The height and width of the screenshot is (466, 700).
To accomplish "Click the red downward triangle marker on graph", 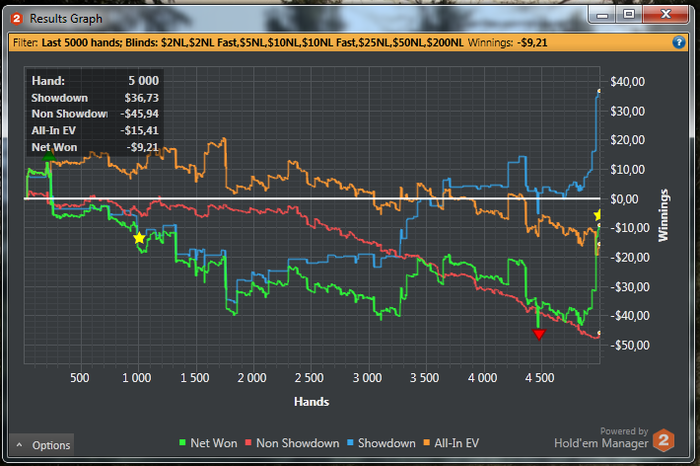I will click(539, 334).
